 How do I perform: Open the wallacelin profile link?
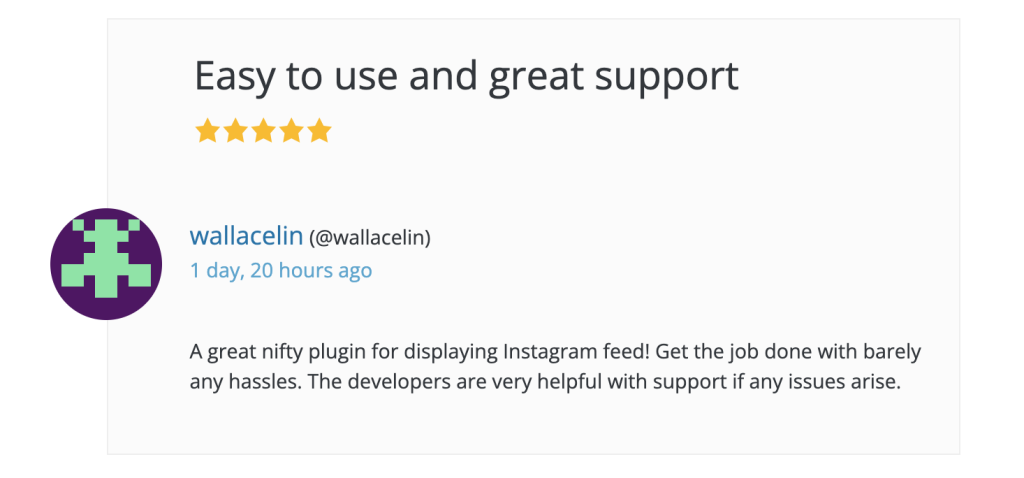(x=246, y=236)
